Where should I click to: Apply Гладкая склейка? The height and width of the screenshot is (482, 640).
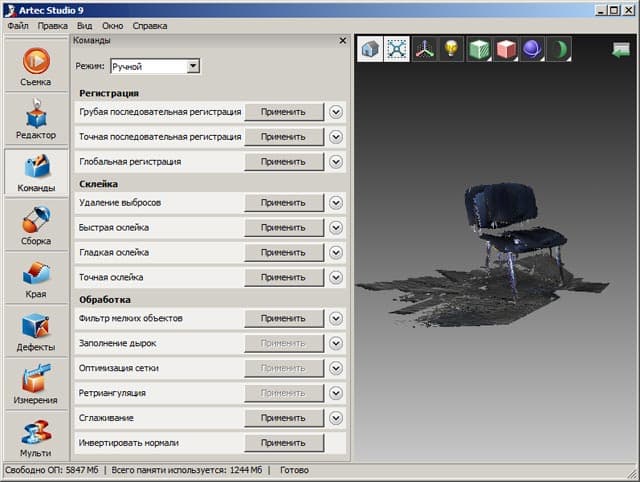click(x=284, y=252)
